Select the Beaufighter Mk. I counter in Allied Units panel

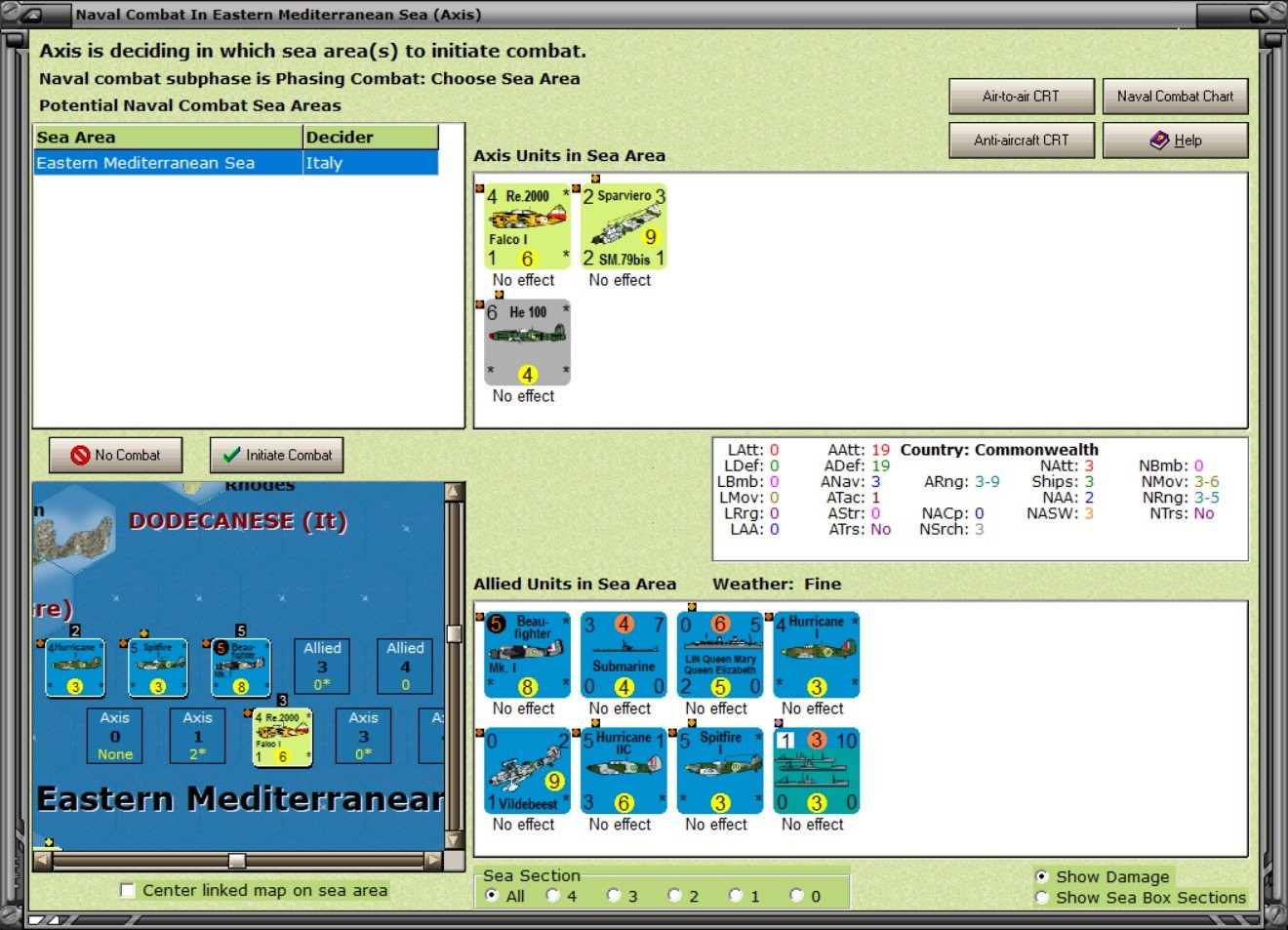(x=527, y=655)
